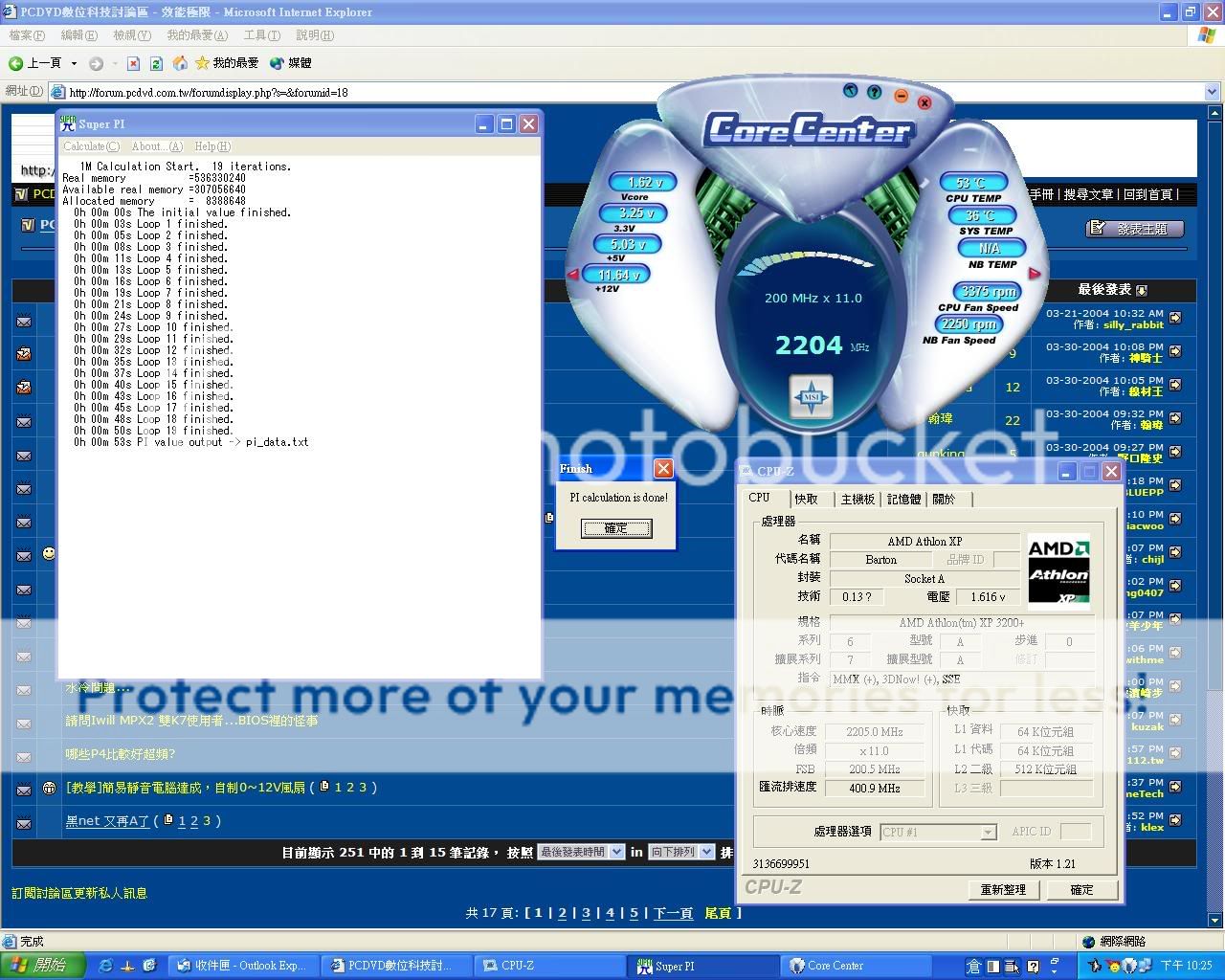
Task: Open the 向下排列 order dropdown
Action: (x=706, y=852)
